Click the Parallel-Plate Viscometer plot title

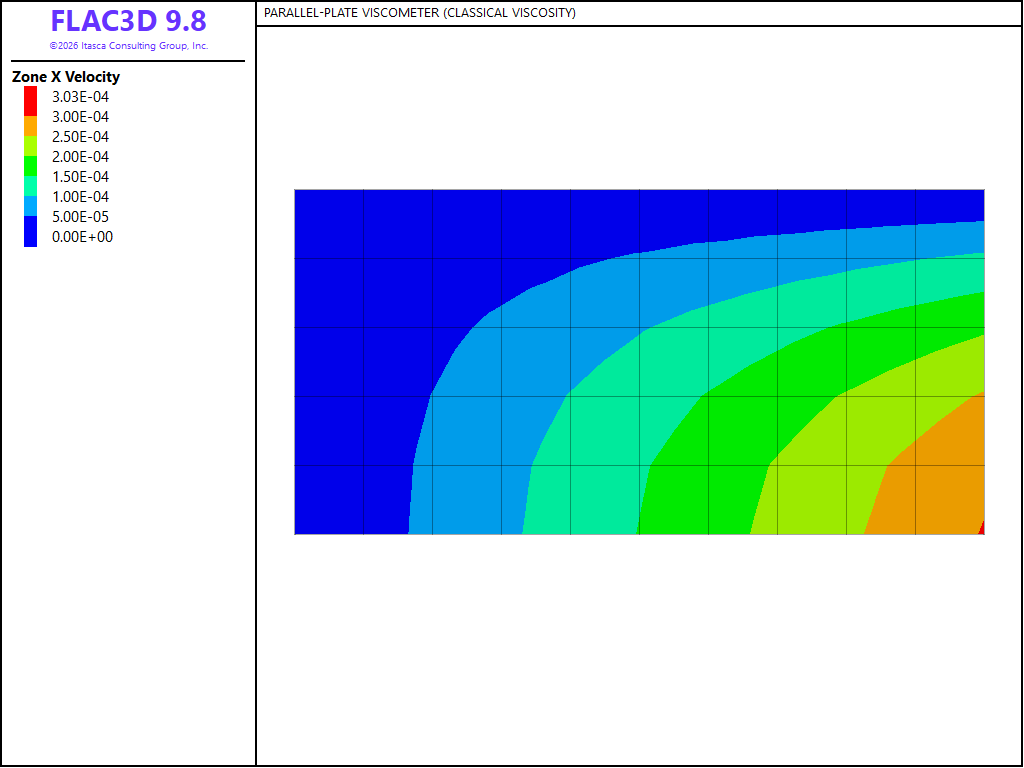pos(420,13)
